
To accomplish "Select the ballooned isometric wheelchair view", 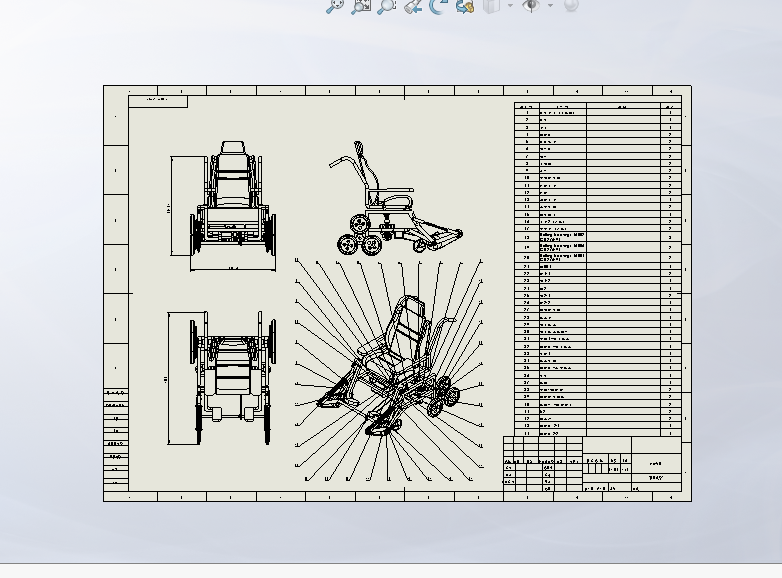I will tap(389, 370).
